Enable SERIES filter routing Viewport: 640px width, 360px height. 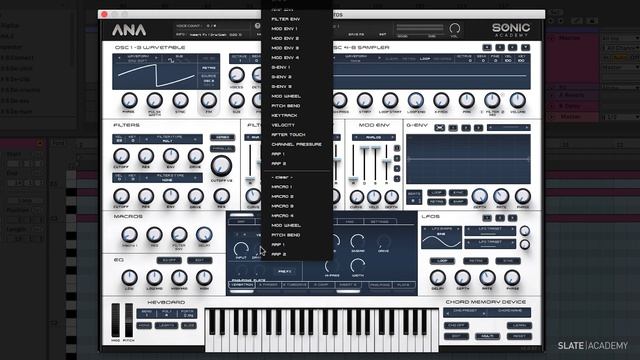[222, 138]
